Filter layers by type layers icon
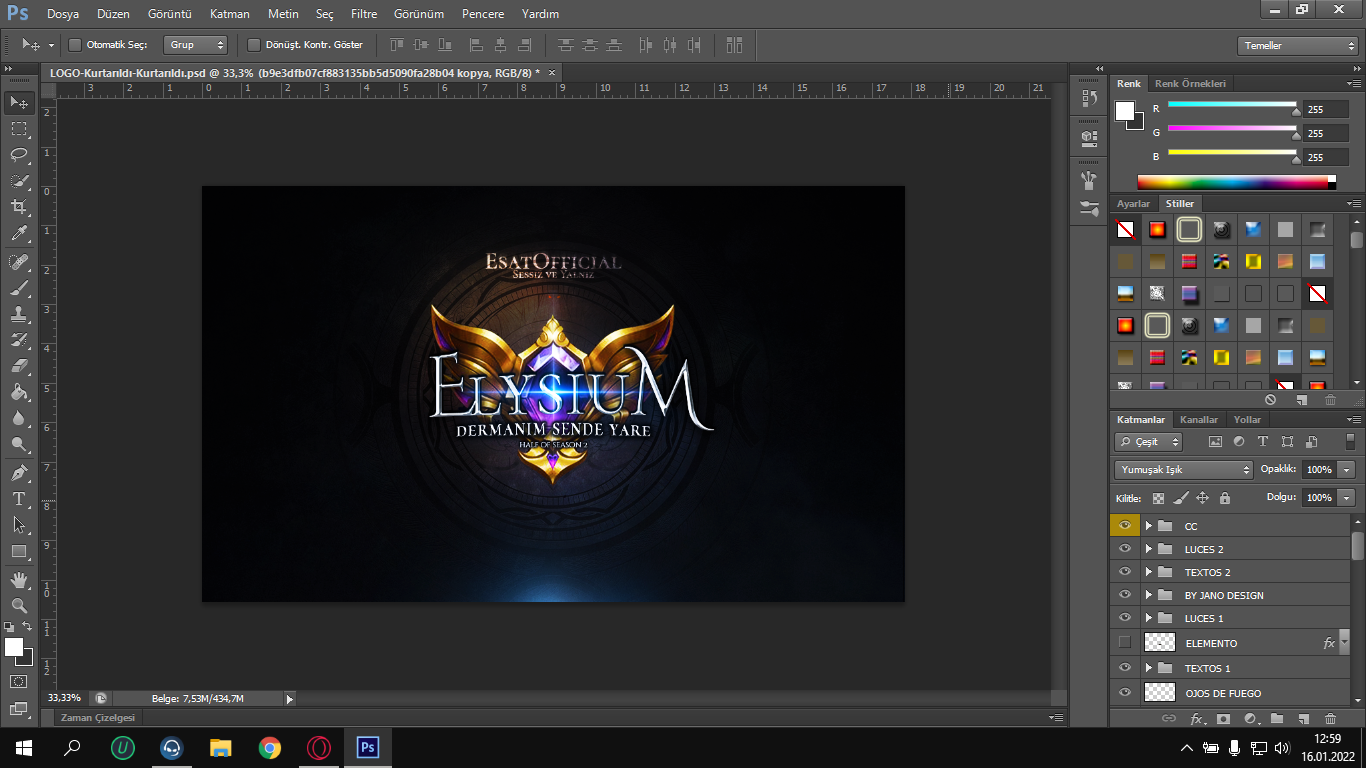 point(1263,441)
